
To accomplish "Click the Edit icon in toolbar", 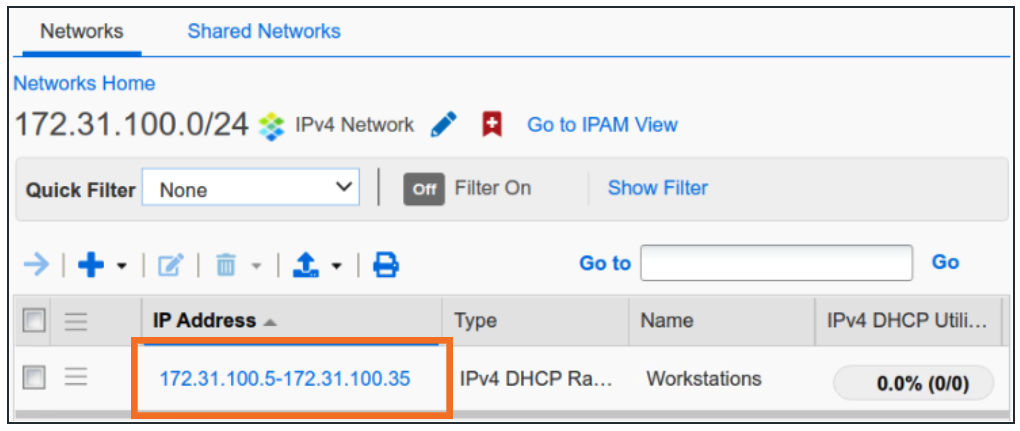I will (171, 265).
